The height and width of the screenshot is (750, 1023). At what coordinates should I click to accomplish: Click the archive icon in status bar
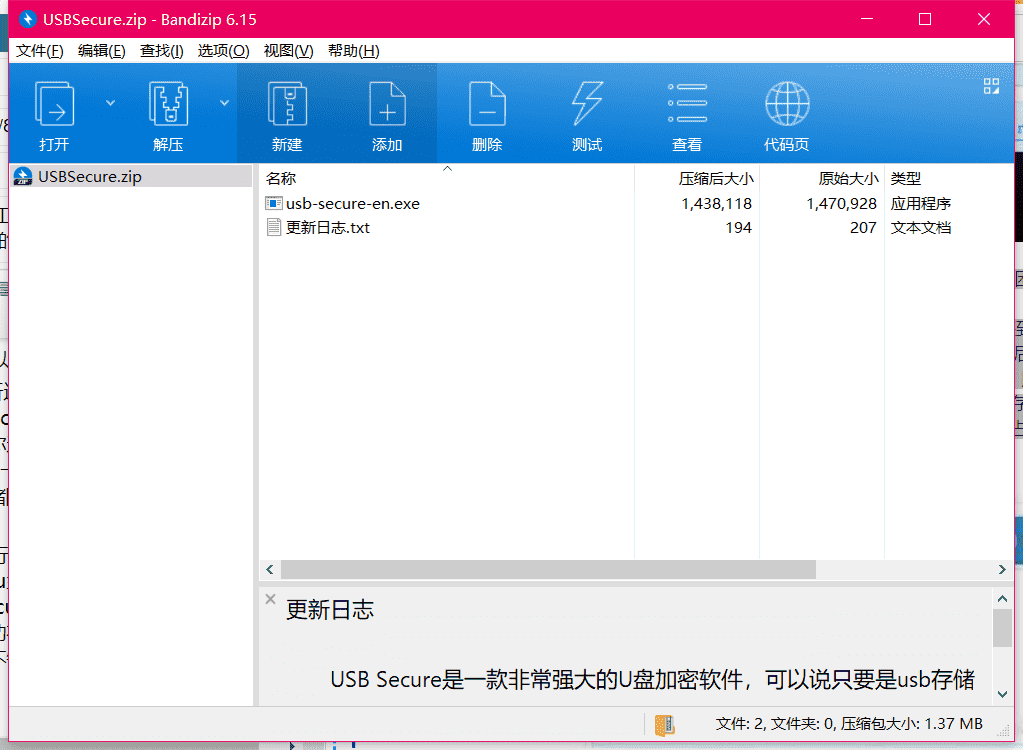click(x=664, y=725)
